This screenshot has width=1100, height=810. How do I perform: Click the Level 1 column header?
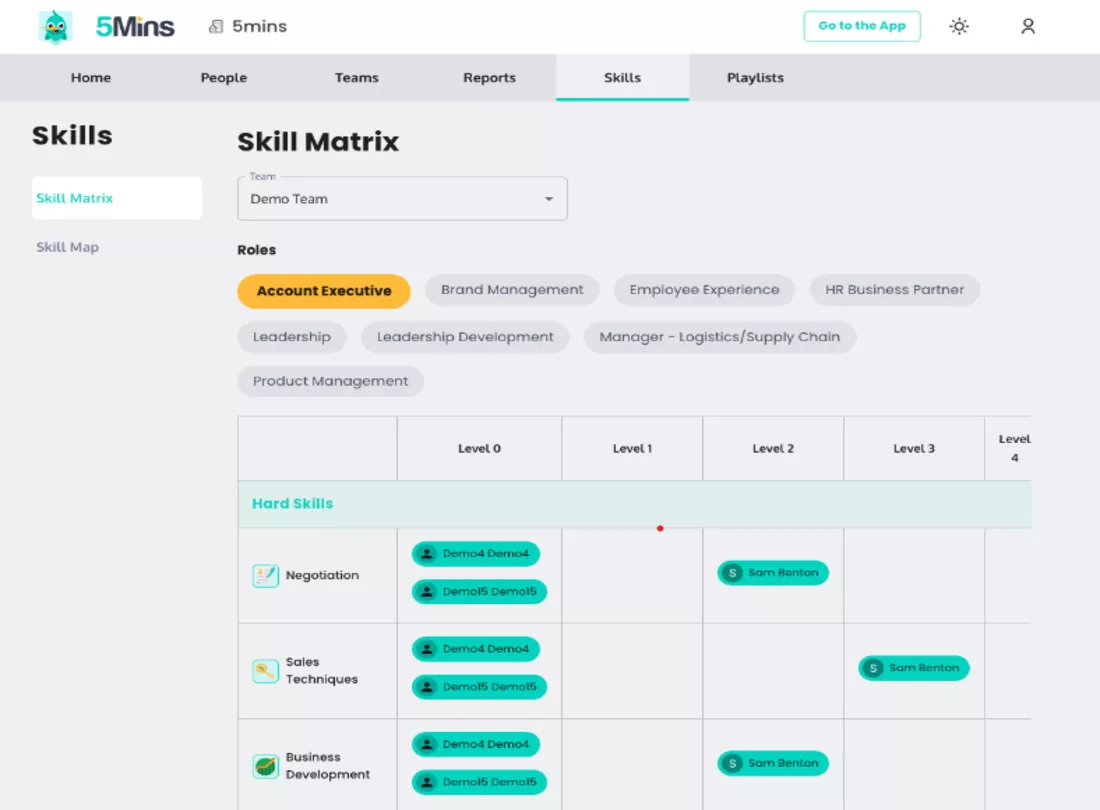[x=632, y=449]
